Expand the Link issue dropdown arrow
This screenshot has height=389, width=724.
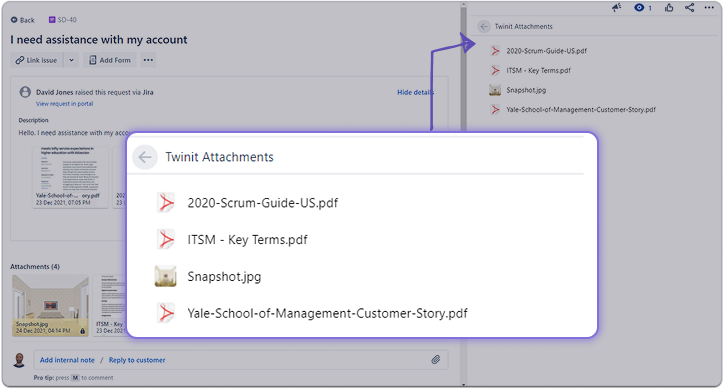pyautogui.click(x=71, y=60)
